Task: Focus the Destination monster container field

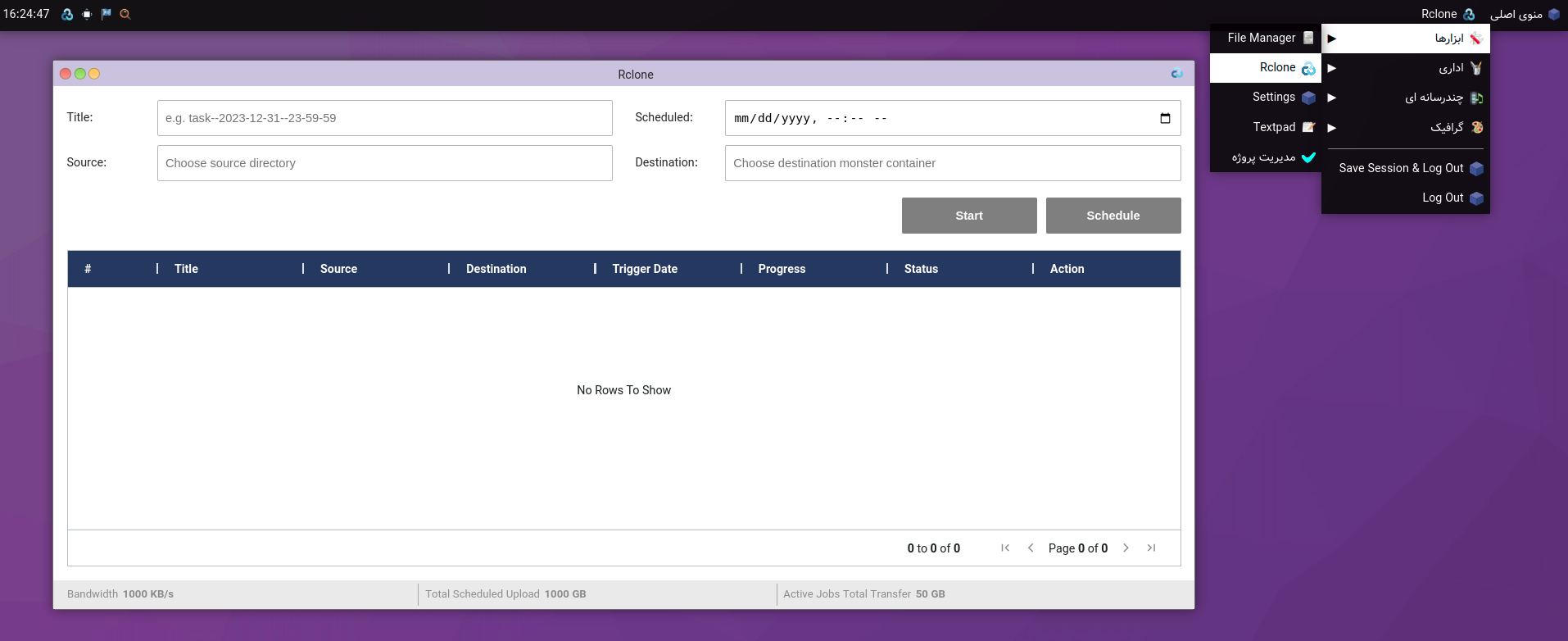Action: (x=953, y=163)
